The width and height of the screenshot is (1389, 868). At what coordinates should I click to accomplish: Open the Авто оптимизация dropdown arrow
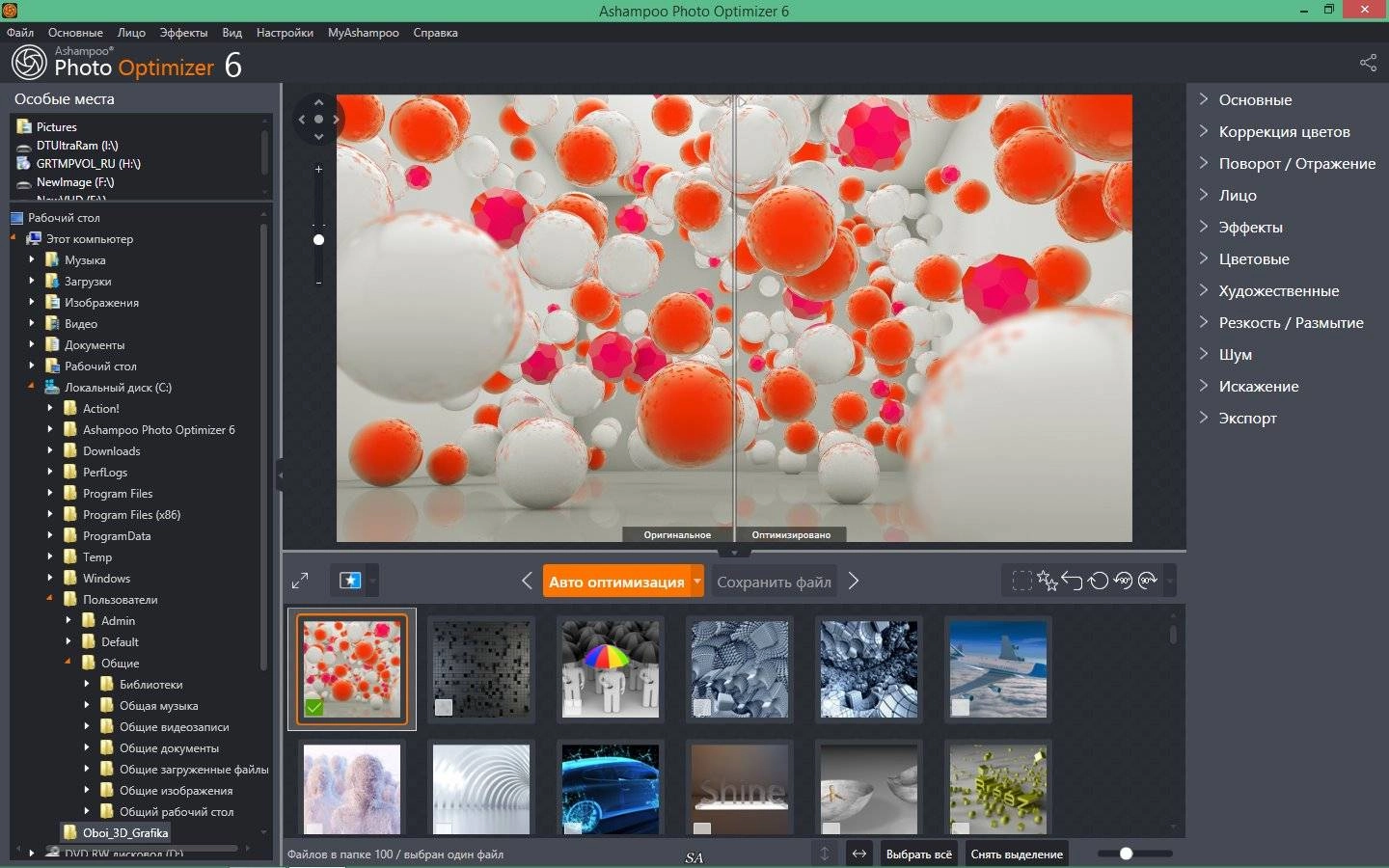[697, 581]
